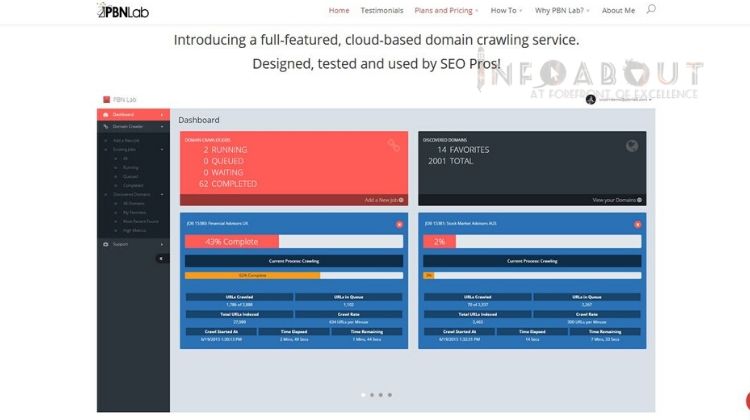Image resolution: width=750 pixels, height=420 pixels.
Task: Collapse the Existing Jobs sidebar group arrow
Action: (x=162, y=150)
